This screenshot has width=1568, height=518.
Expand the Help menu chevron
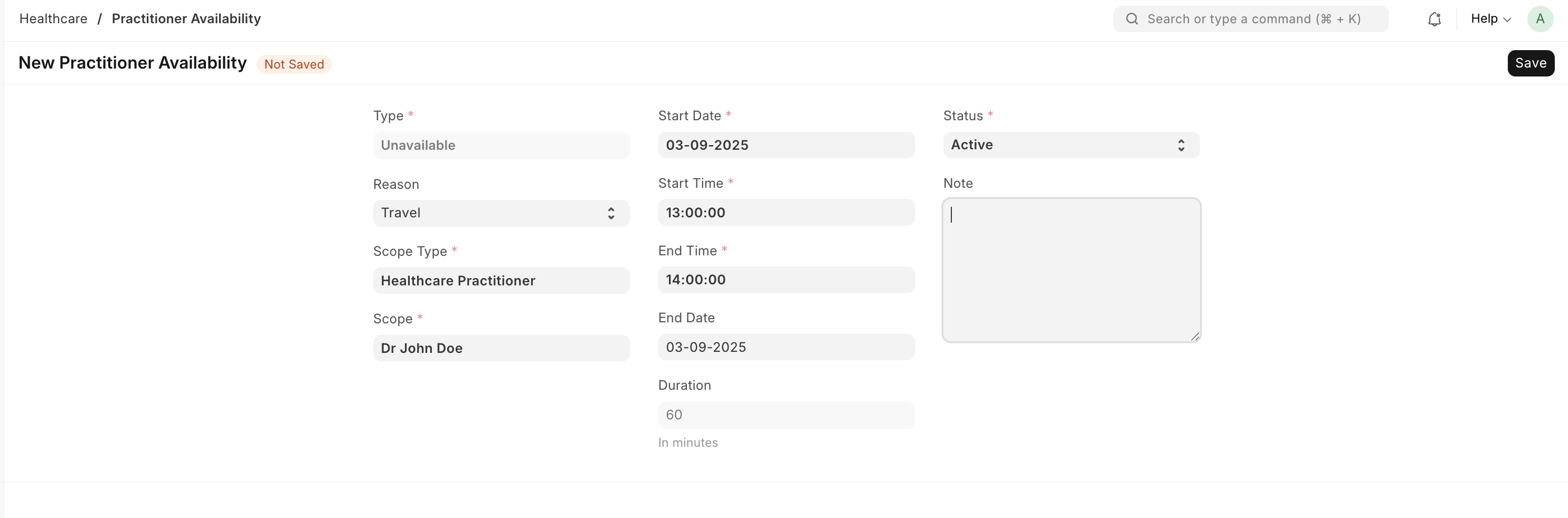point(1507,20)
